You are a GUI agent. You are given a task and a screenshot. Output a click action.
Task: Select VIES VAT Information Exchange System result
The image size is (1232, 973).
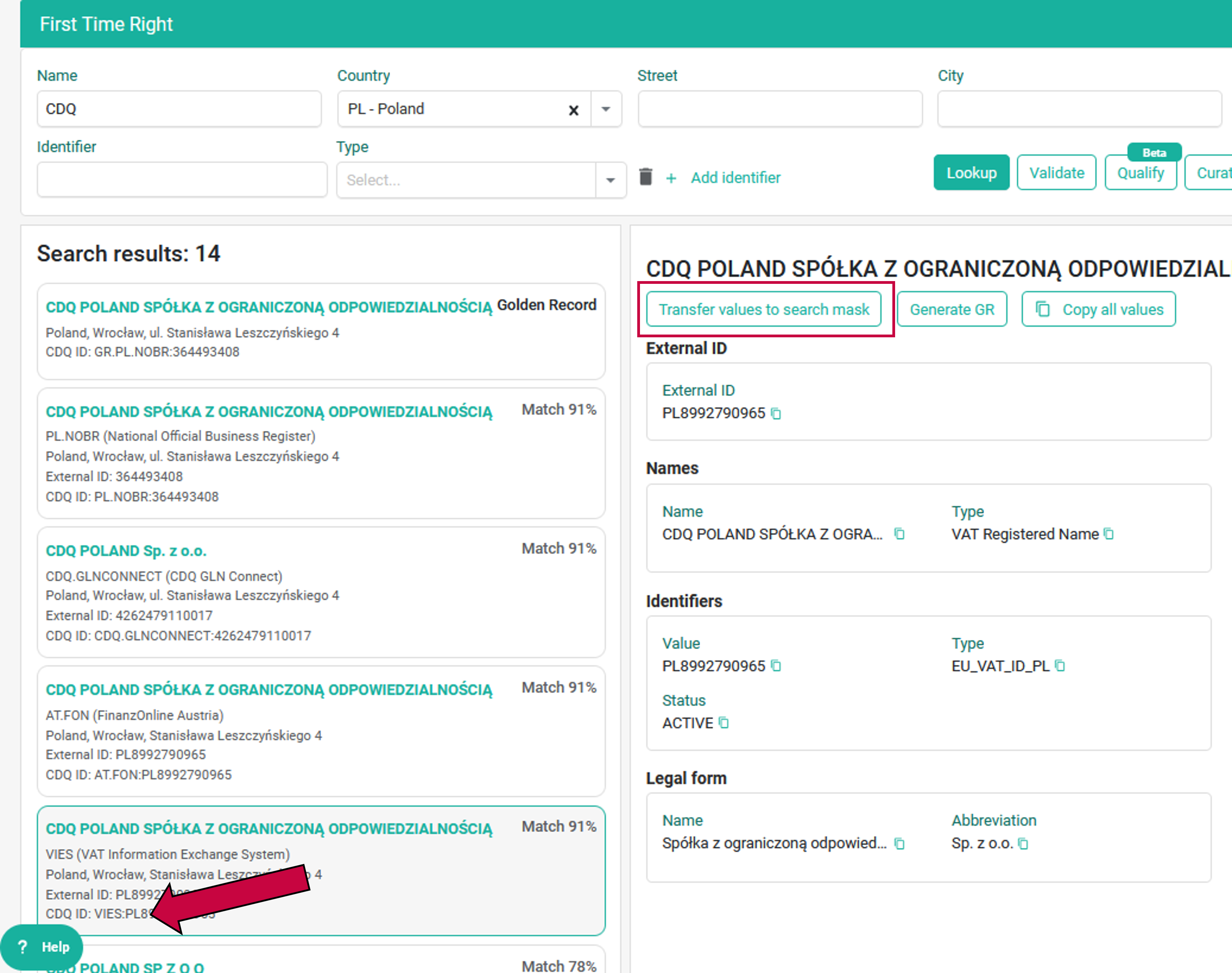pos(321,870)
